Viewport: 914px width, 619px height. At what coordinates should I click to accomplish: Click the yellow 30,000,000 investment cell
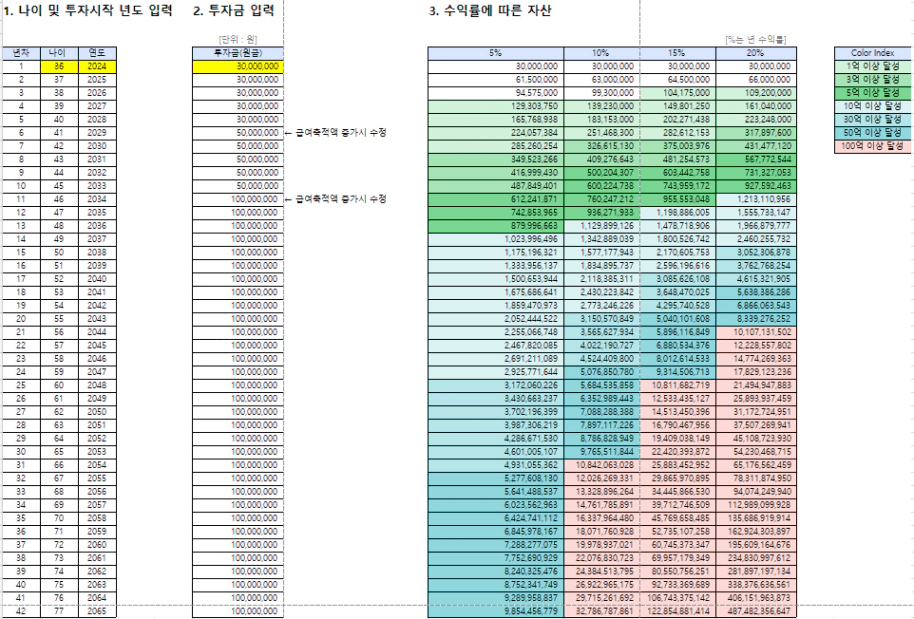coord(238,66)
